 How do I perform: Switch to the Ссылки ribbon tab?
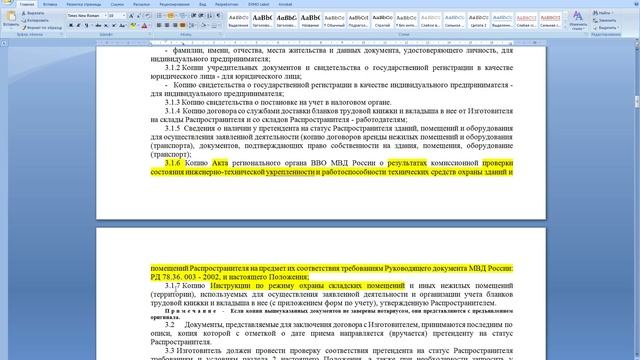click(x=117, y=4)
